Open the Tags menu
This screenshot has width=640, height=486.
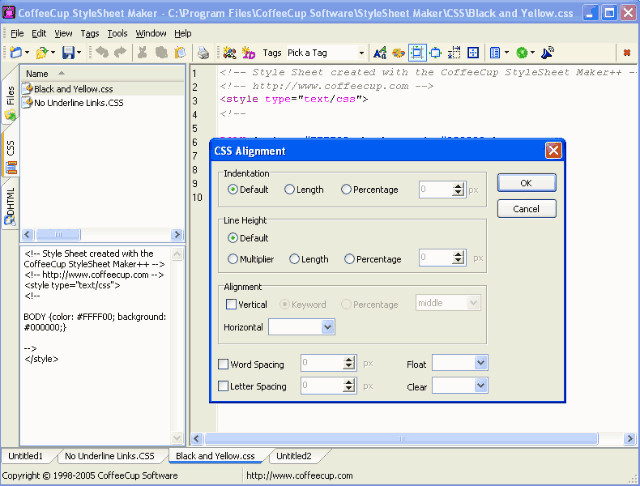pyautogui.click(x=90, y=33)
